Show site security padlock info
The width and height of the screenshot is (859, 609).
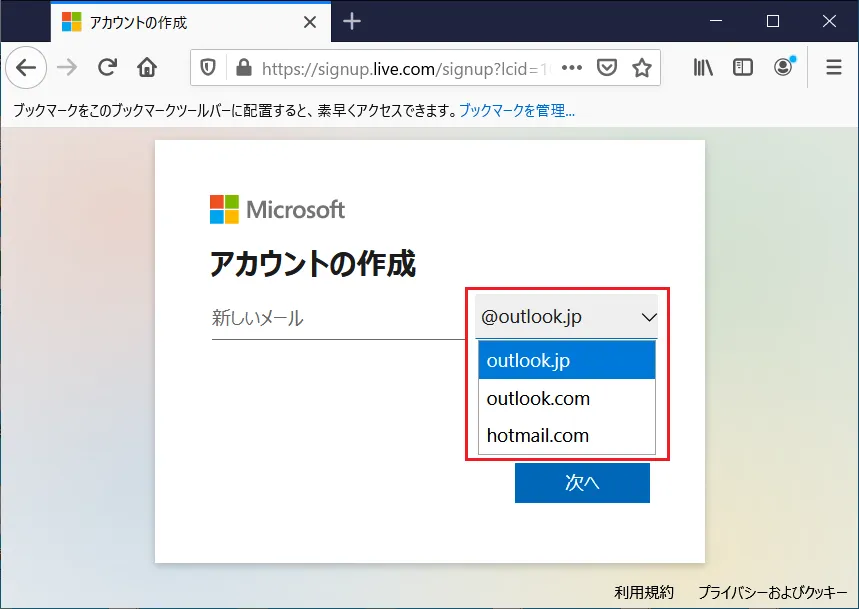(243, 68)
